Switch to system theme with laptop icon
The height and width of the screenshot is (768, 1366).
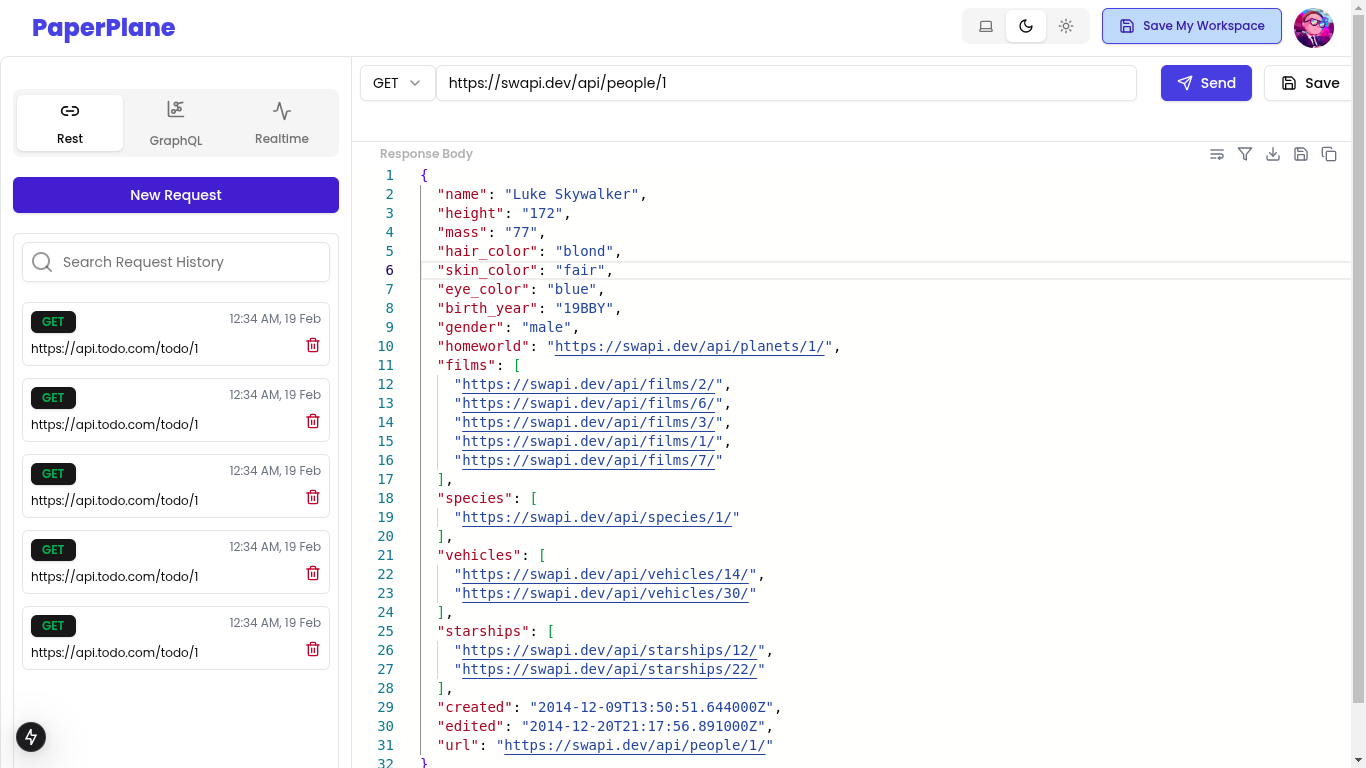[986, 27]
